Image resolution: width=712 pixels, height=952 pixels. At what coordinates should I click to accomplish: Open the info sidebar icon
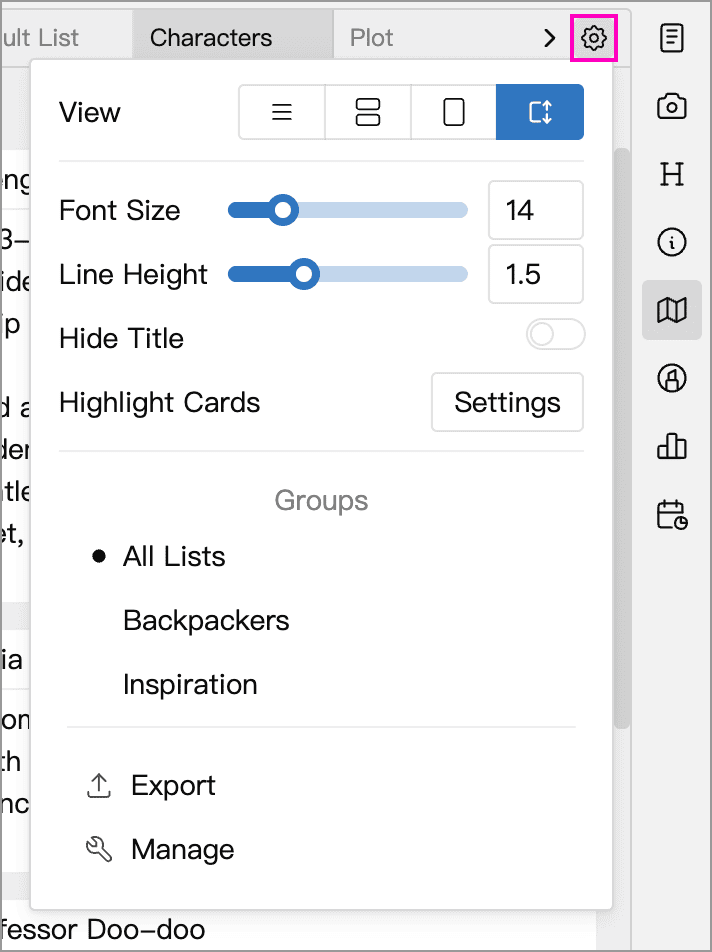pos(671,242)
